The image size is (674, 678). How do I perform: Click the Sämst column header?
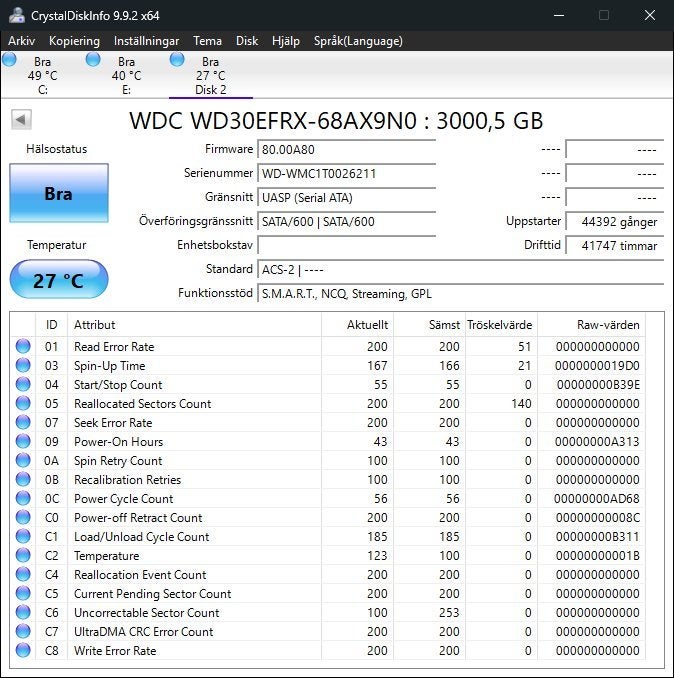[x=429, y=324]
